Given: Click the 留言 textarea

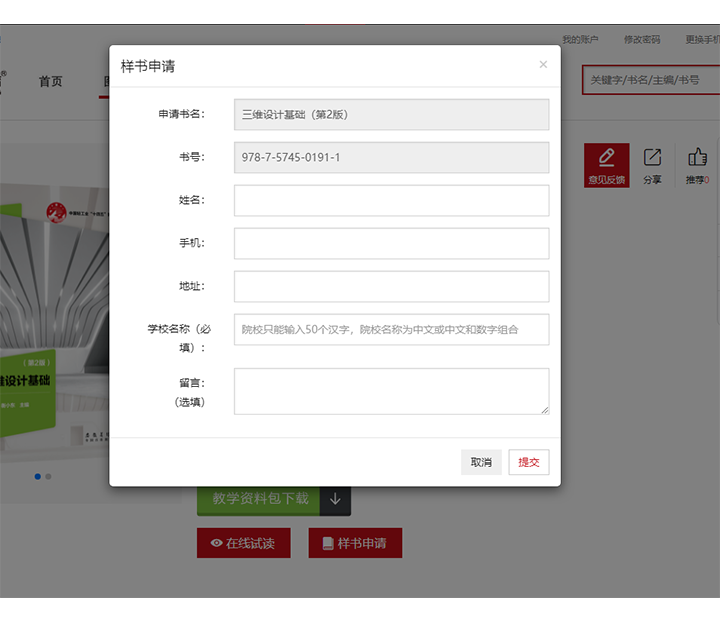Looking at the screenshot, I should pyautogui.click(x=391, y=391).
